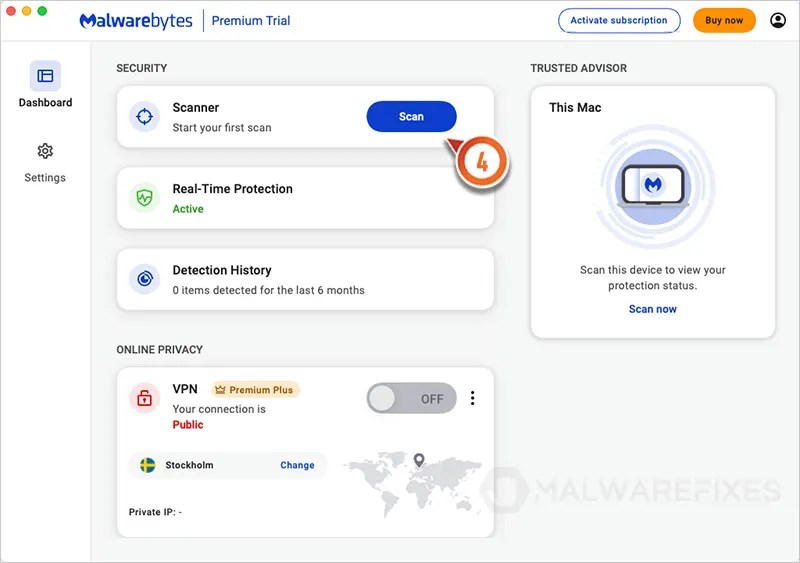The image size is (800, 563).
Task: Click the Stockholm location name
Action: coord(189,465)
